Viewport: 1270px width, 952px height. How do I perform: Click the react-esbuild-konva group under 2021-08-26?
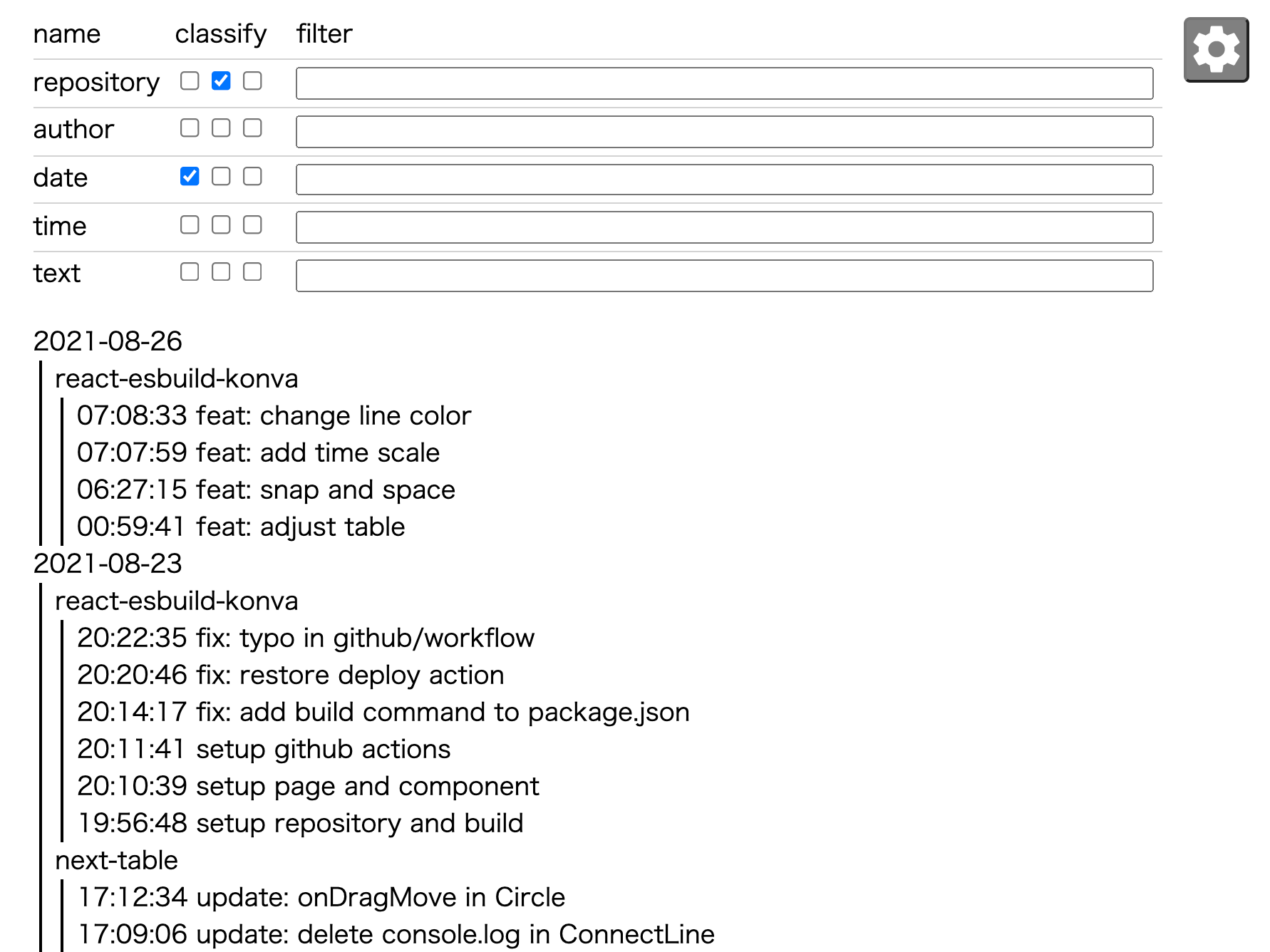tap(176, 378)
